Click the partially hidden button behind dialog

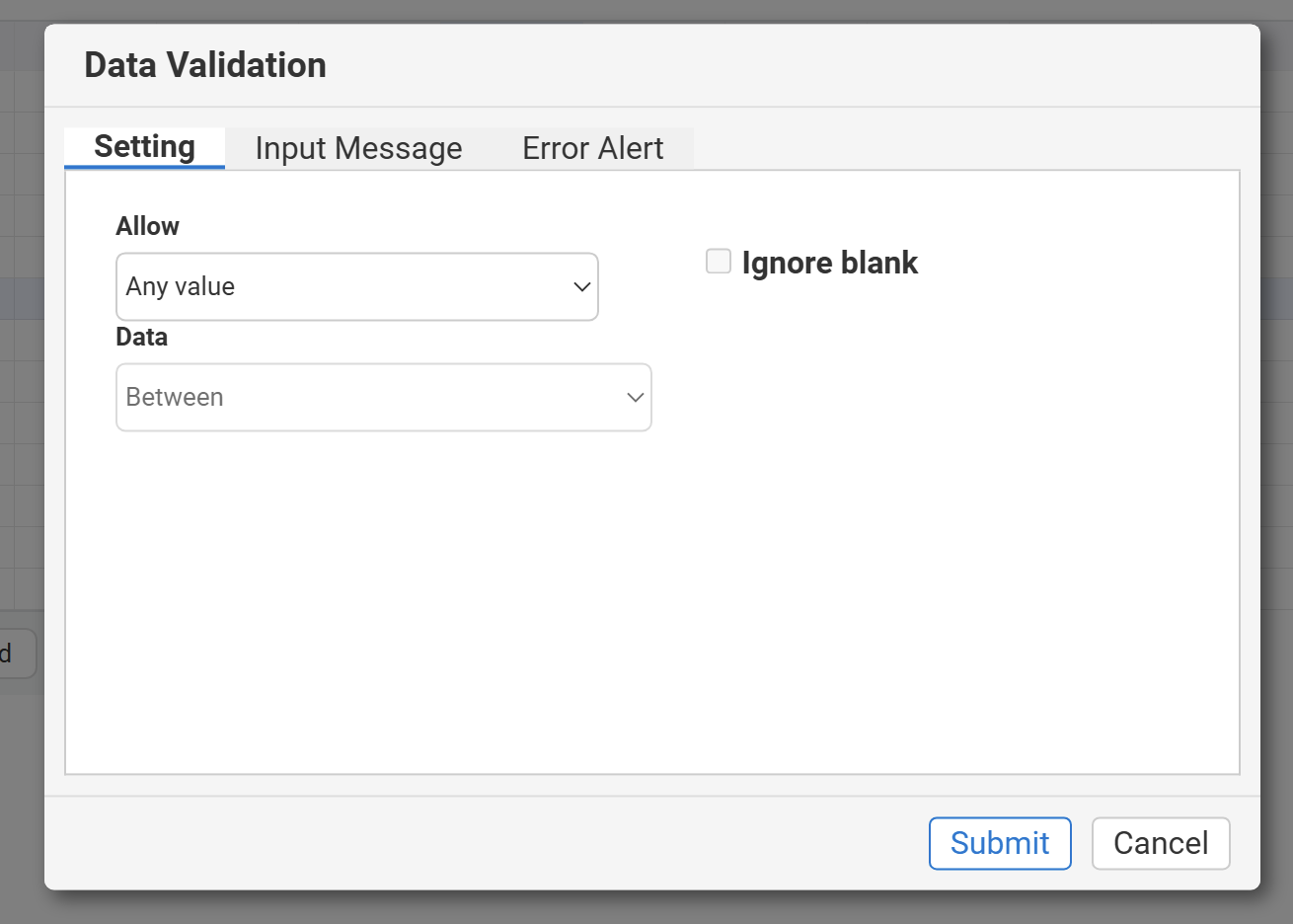(x=15, y=654)
